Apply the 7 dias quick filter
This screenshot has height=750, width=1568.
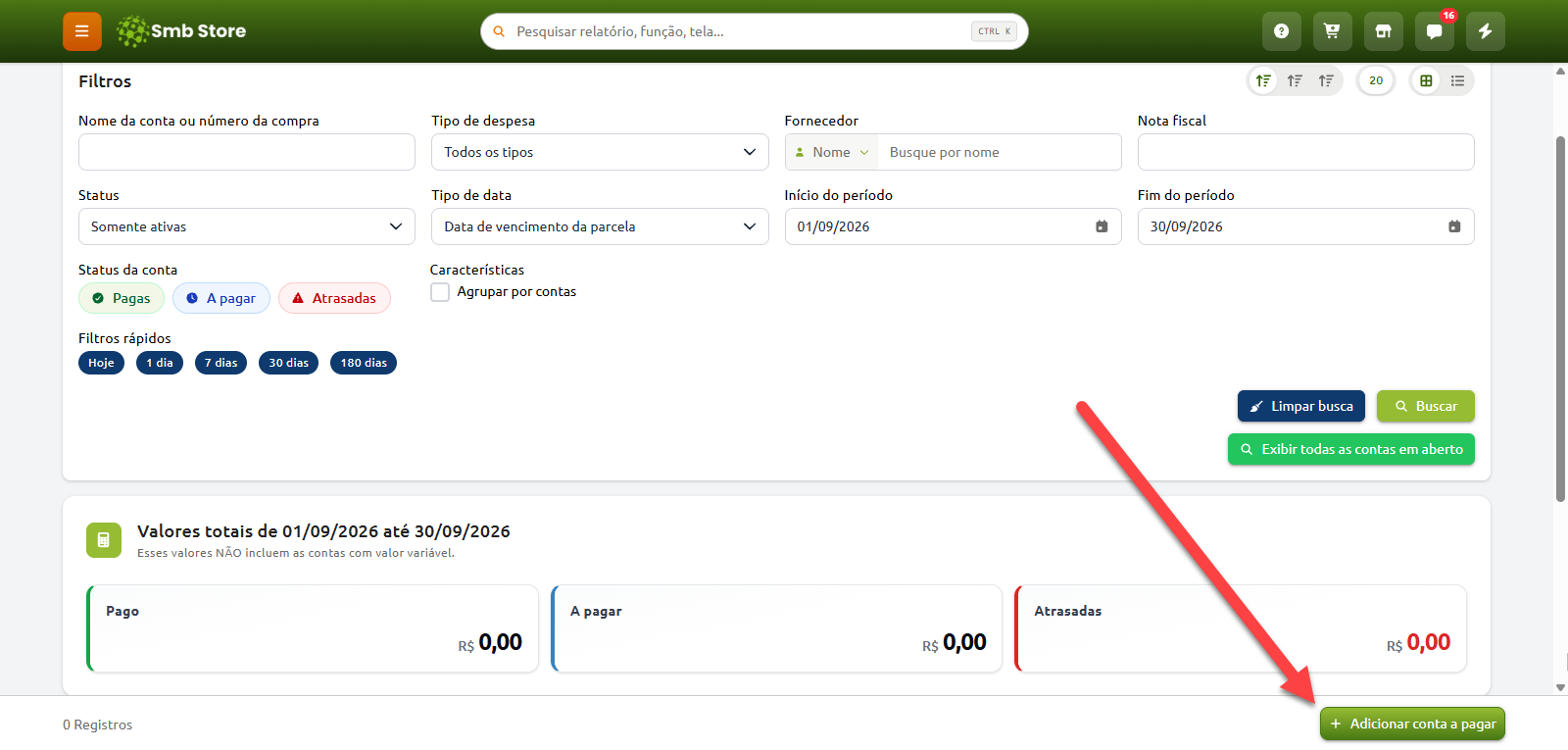220,363
